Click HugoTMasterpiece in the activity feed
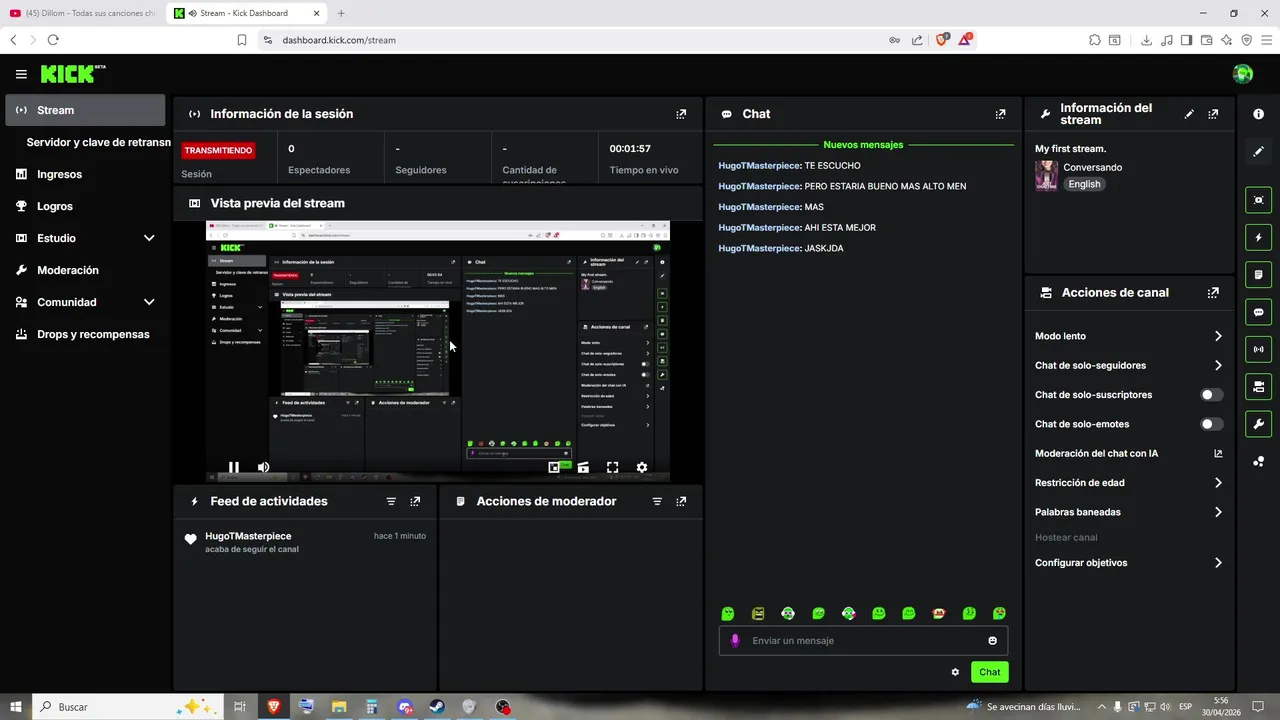The height and width of the screenshot is (720, 1280). tap(248, 536)
